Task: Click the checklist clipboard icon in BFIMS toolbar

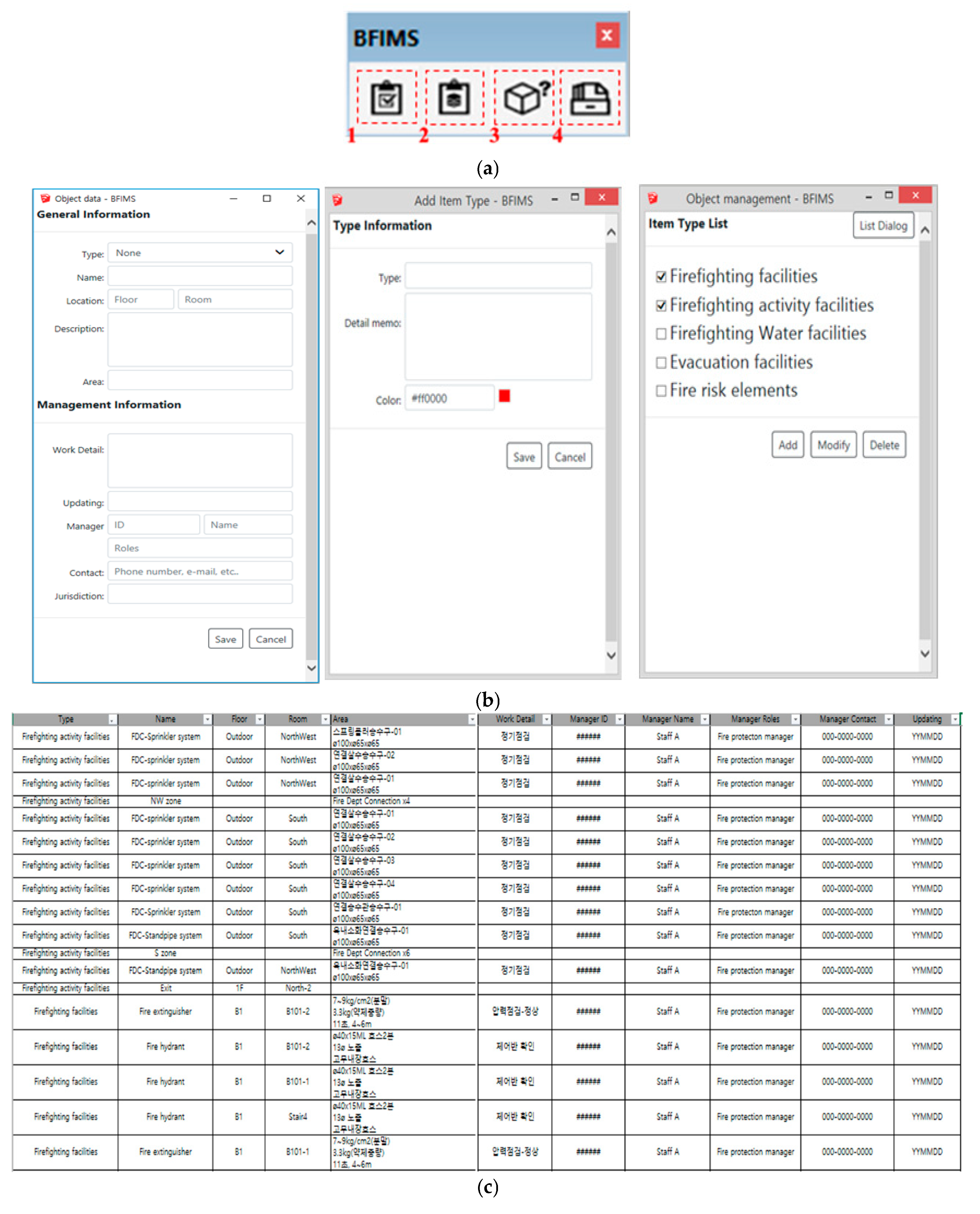Action: 387,98
